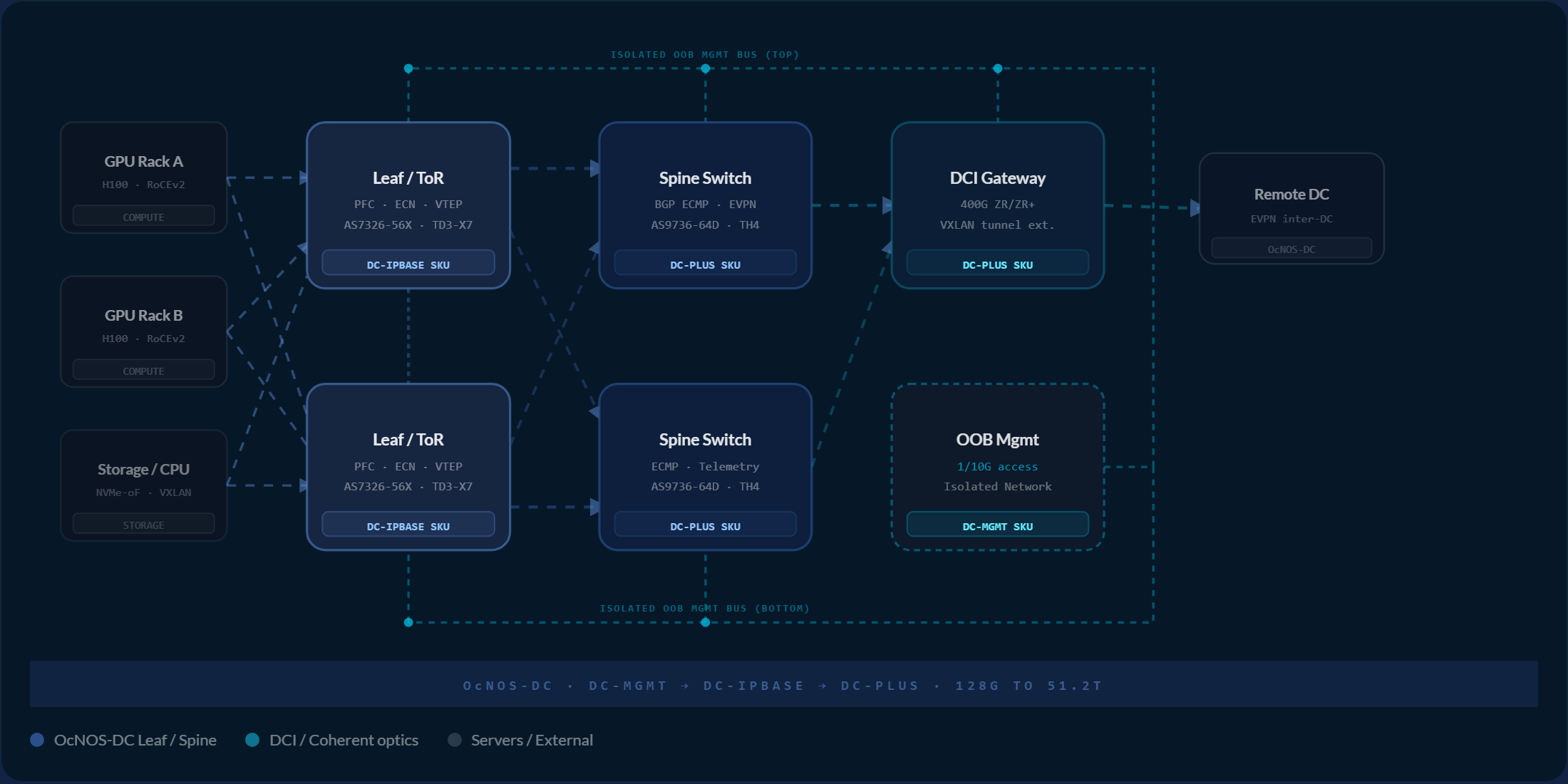Click the "NVMe-oF · VXLAN" text
The height and width of the screenshot is (784, 1568).
click(x=143, y=492)
